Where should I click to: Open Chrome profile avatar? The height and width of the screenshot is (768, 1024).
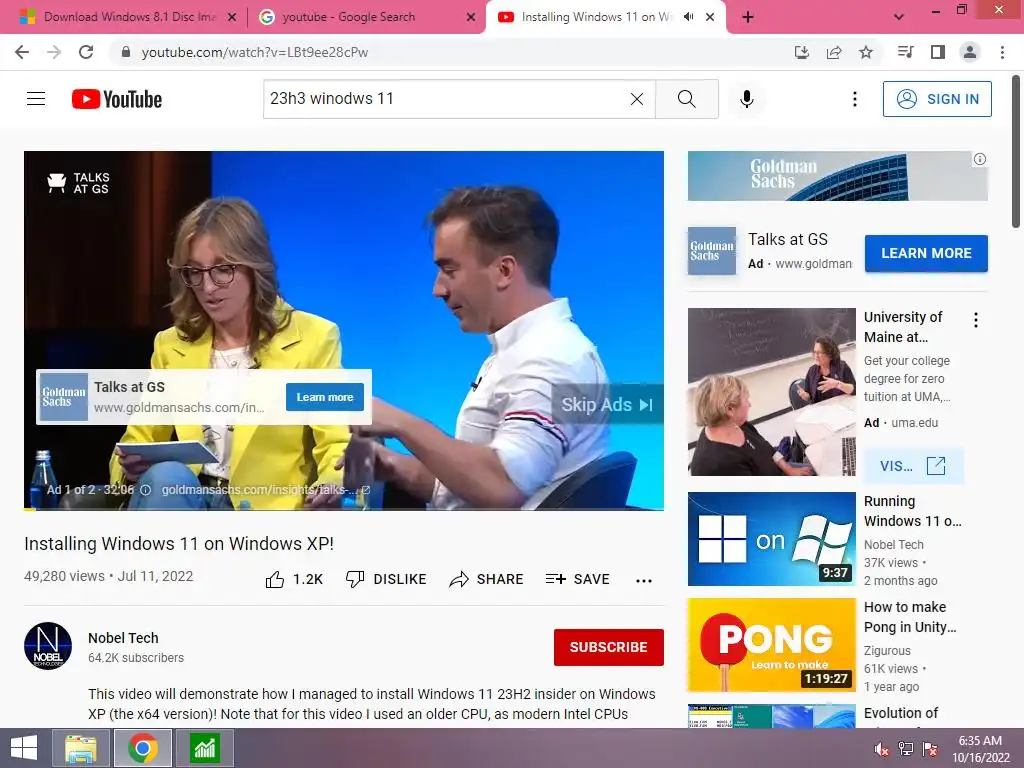(x=970, y=52)
